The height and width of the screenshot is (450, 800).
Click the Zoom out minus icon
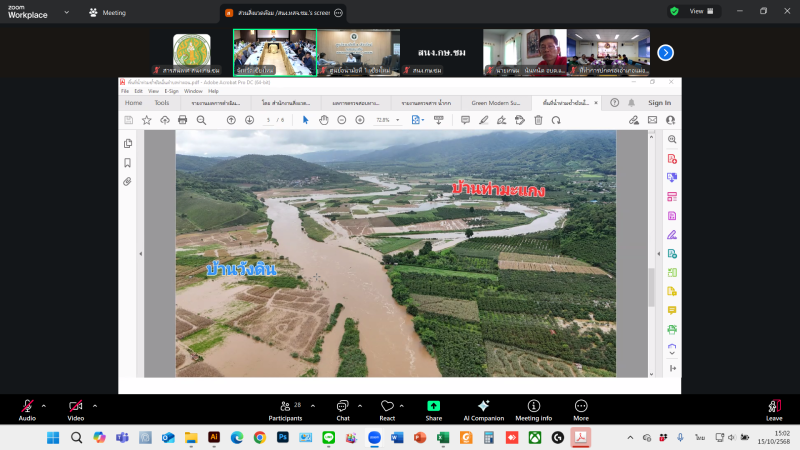(x=343, y=120)
